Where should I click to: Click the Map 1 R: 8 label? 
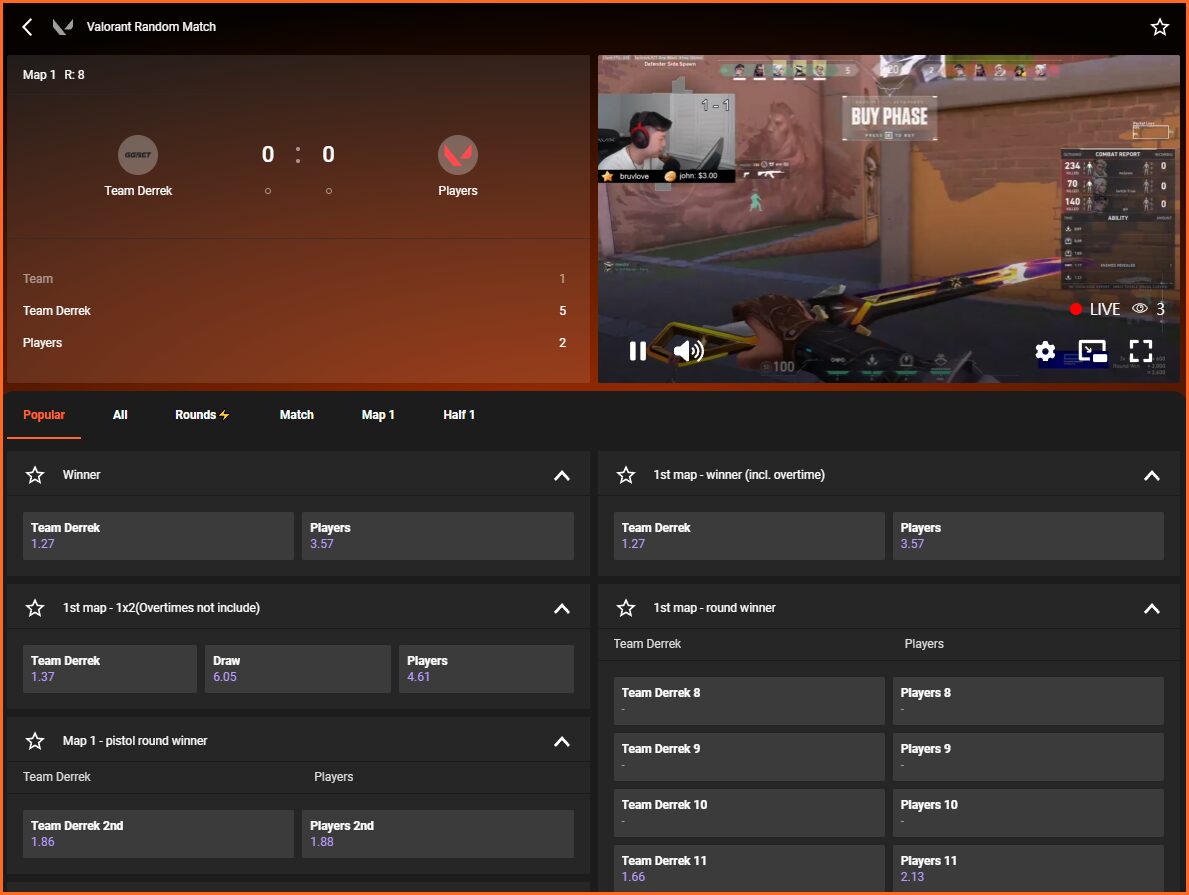point(54,75)
